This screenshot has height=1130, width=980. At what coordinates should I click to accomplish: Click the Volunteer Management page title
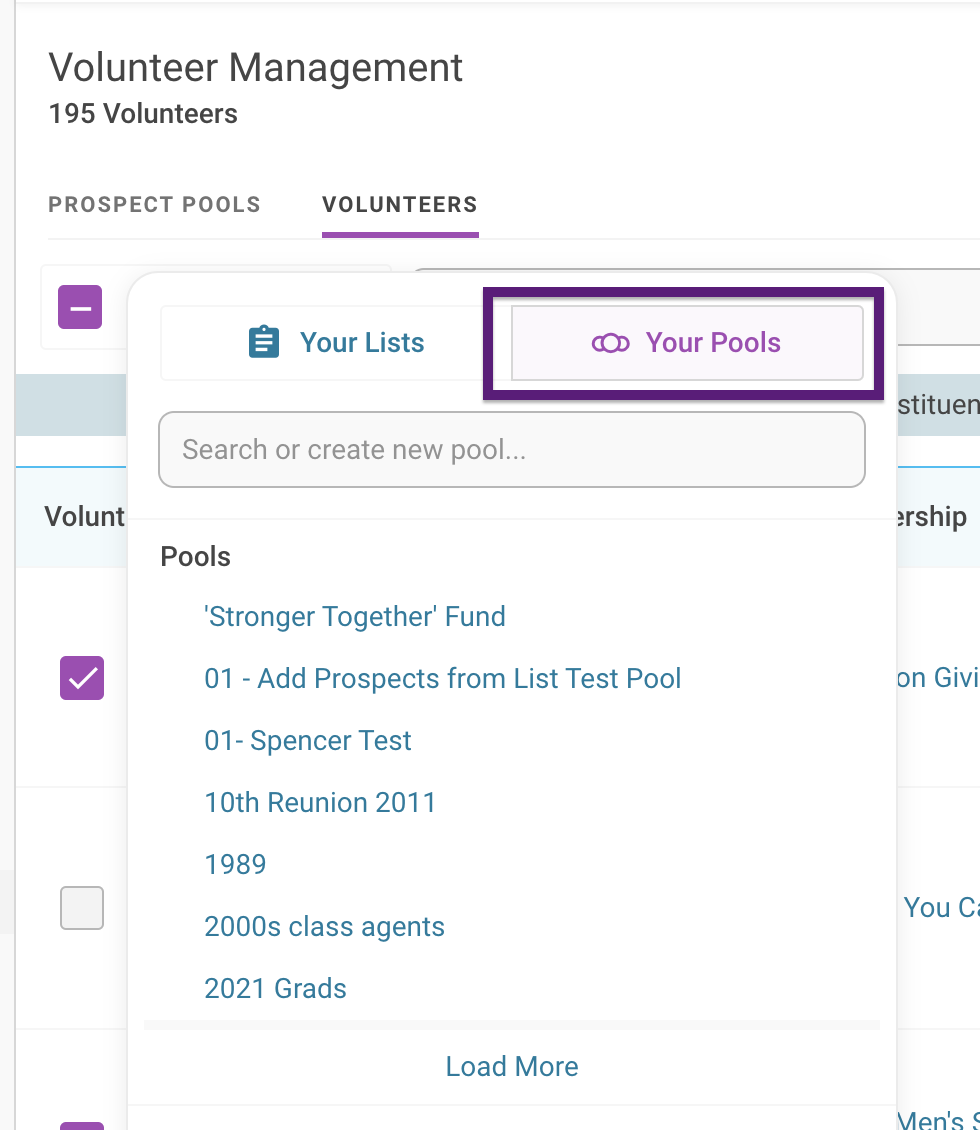coord(255,68)
